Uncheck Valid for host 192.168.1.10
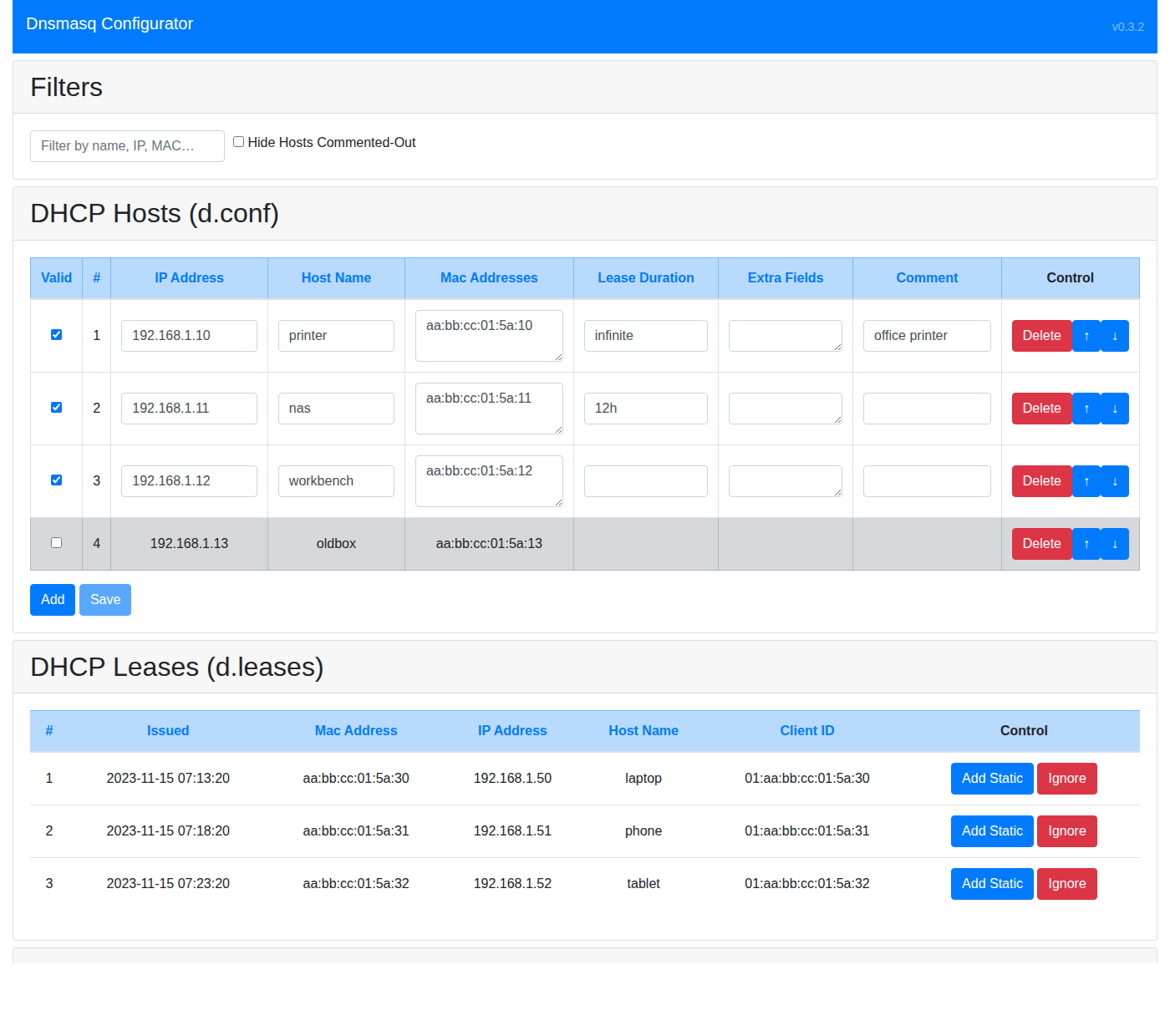1170x1036 pixels. 56,335
